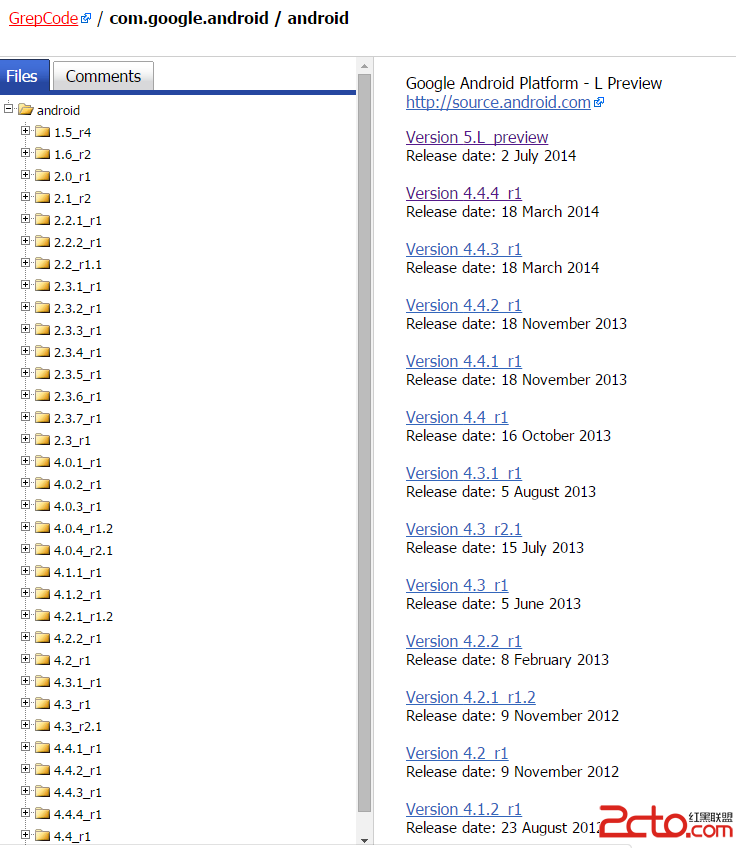
Task: Click the folder icon of 4.4.2_r1
Action: [x=42, y=770]
